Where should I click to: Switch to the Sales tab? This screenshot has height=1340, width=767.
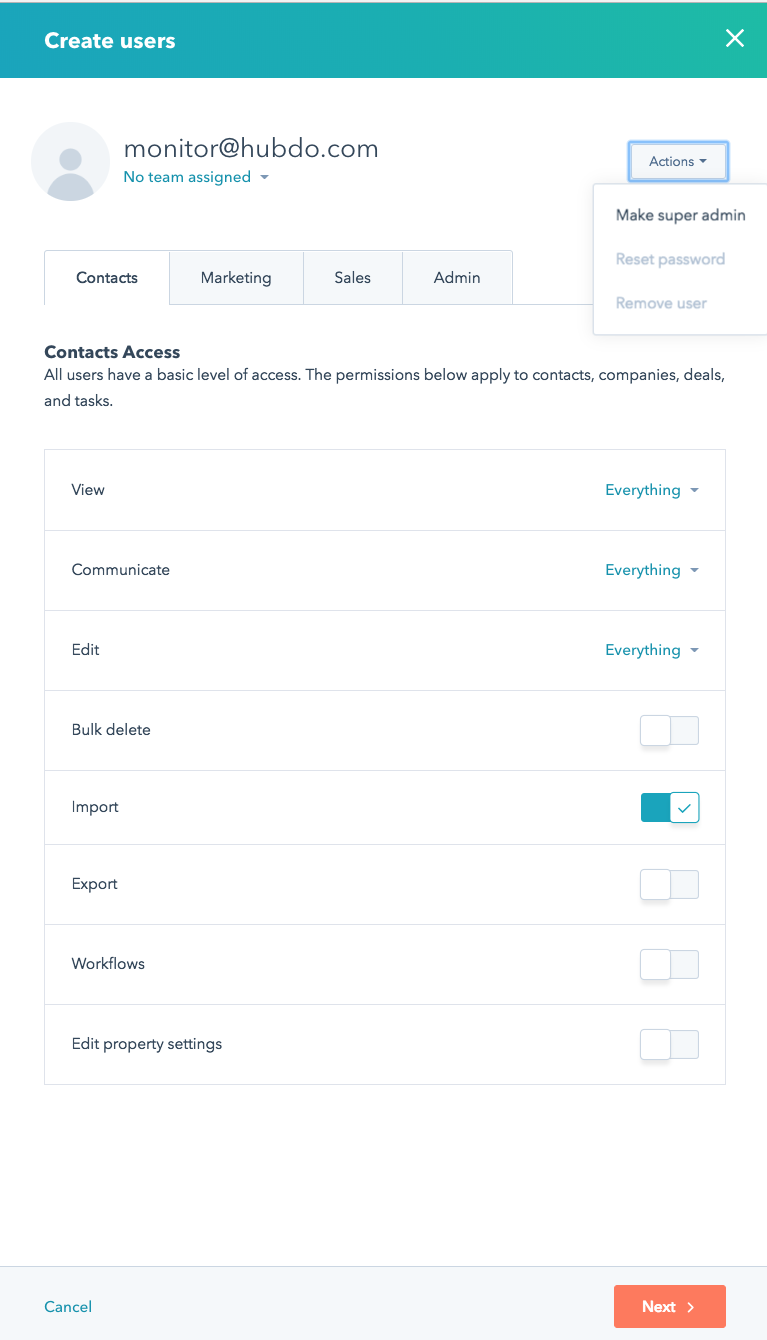(353, 278)
